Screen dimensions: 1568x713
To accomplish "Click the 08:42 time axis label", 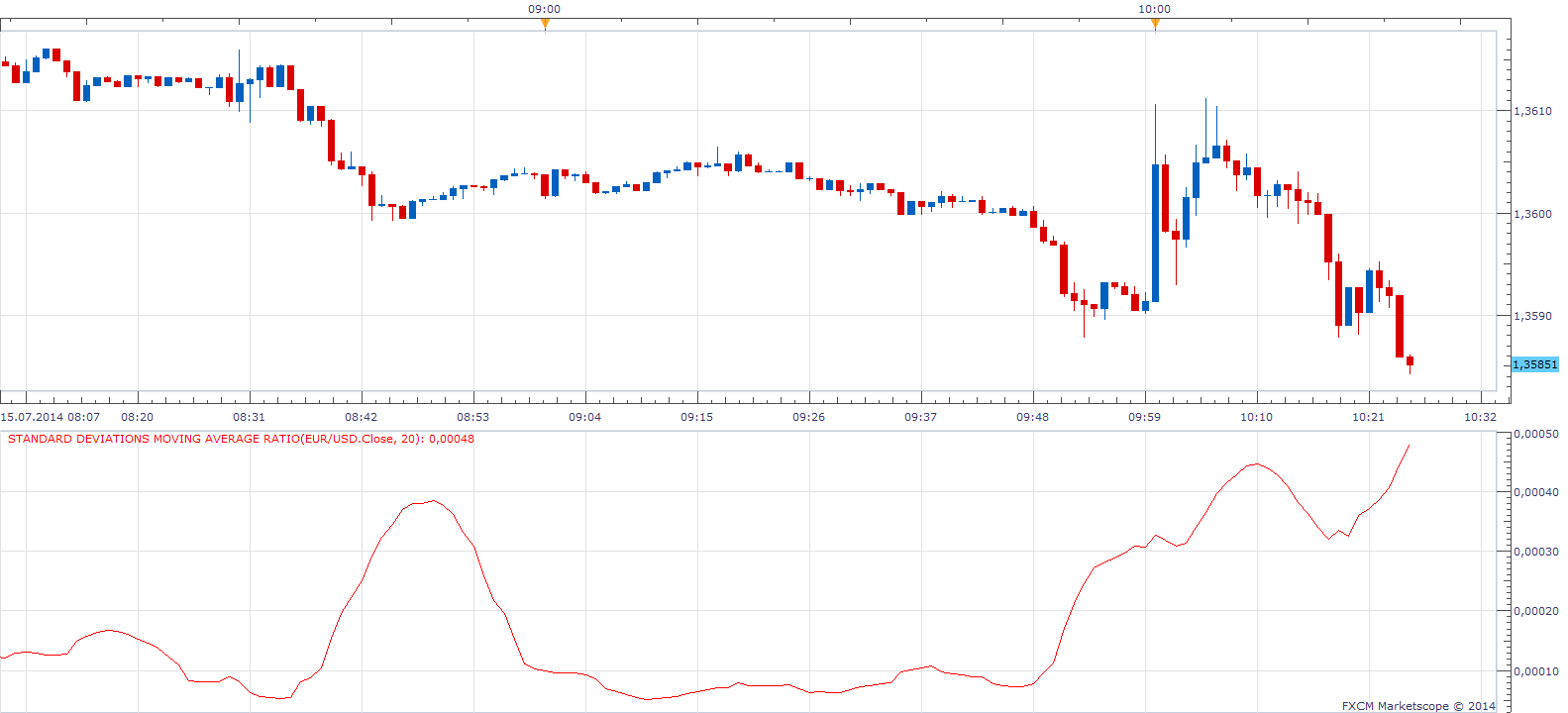I will click(362, 417).
